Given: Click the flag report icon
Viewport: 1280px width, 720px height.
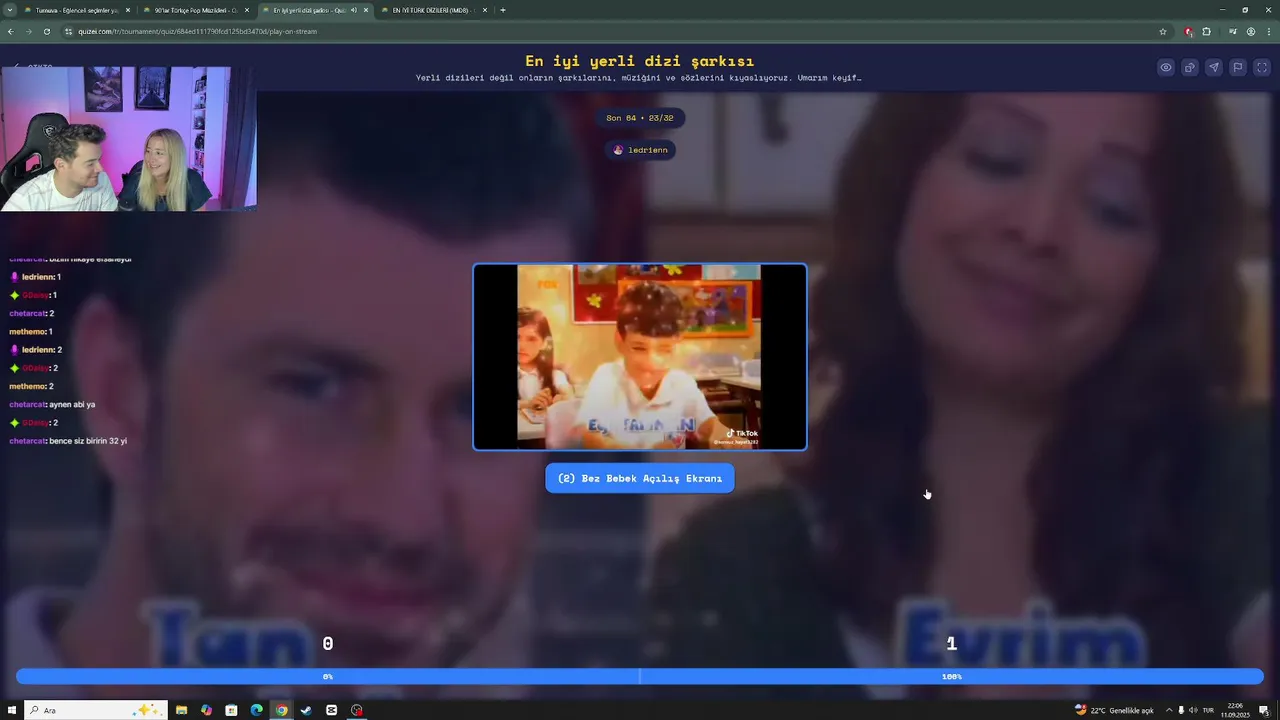Looking at the screenshot, I should pos(1238,68).
